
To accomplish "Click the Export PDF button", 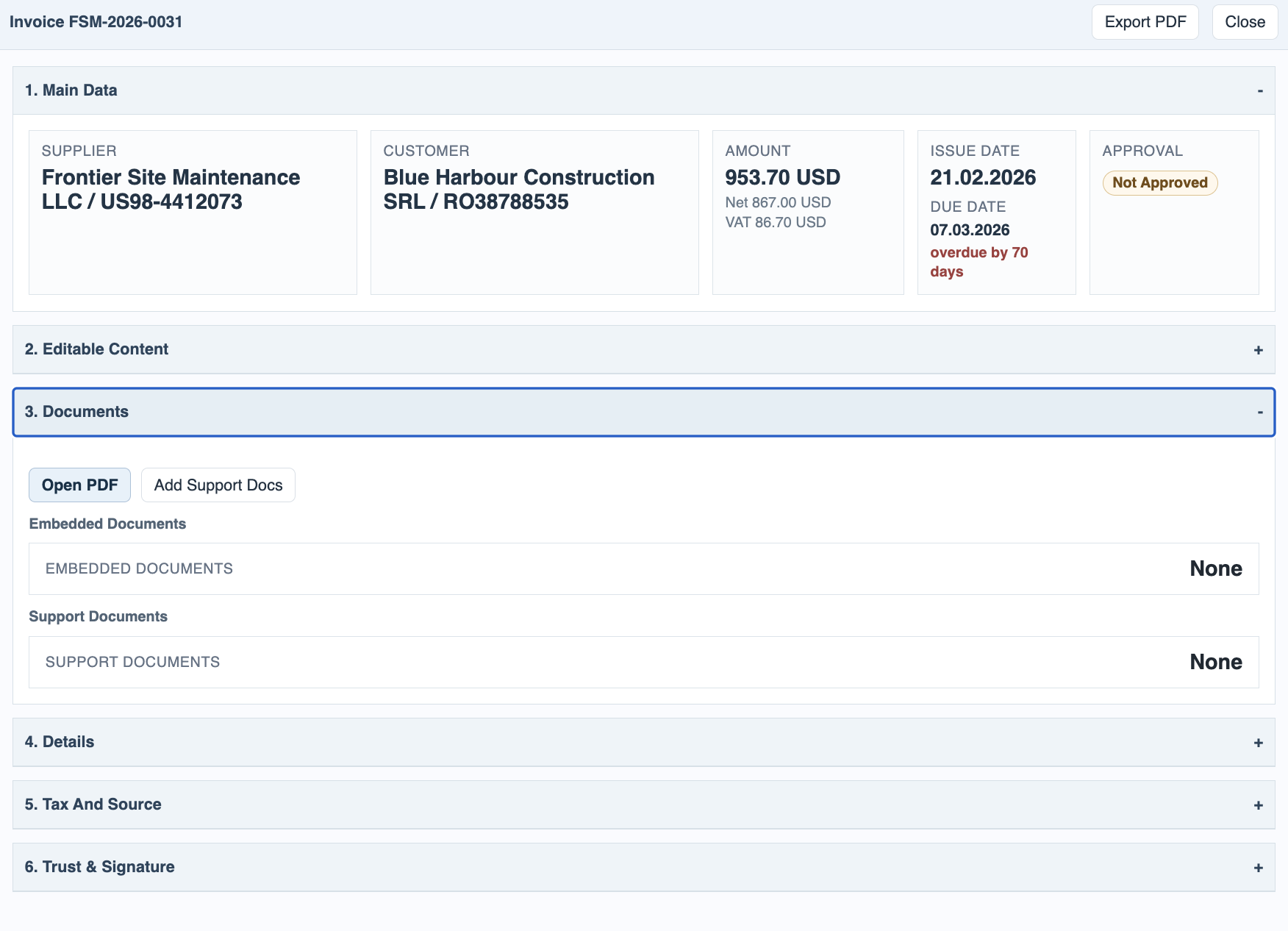I will pos(1145,22).
